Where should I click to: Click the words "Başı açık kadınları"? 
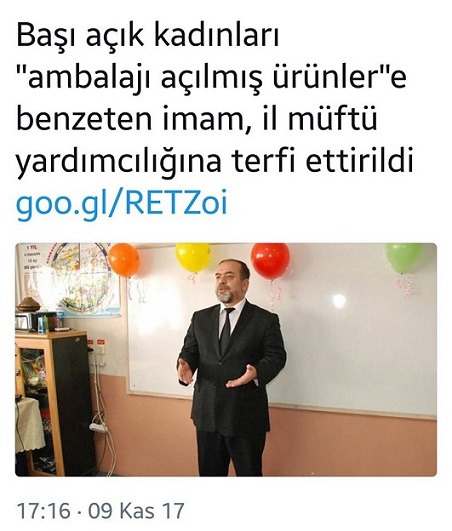(x=148, y=36)
